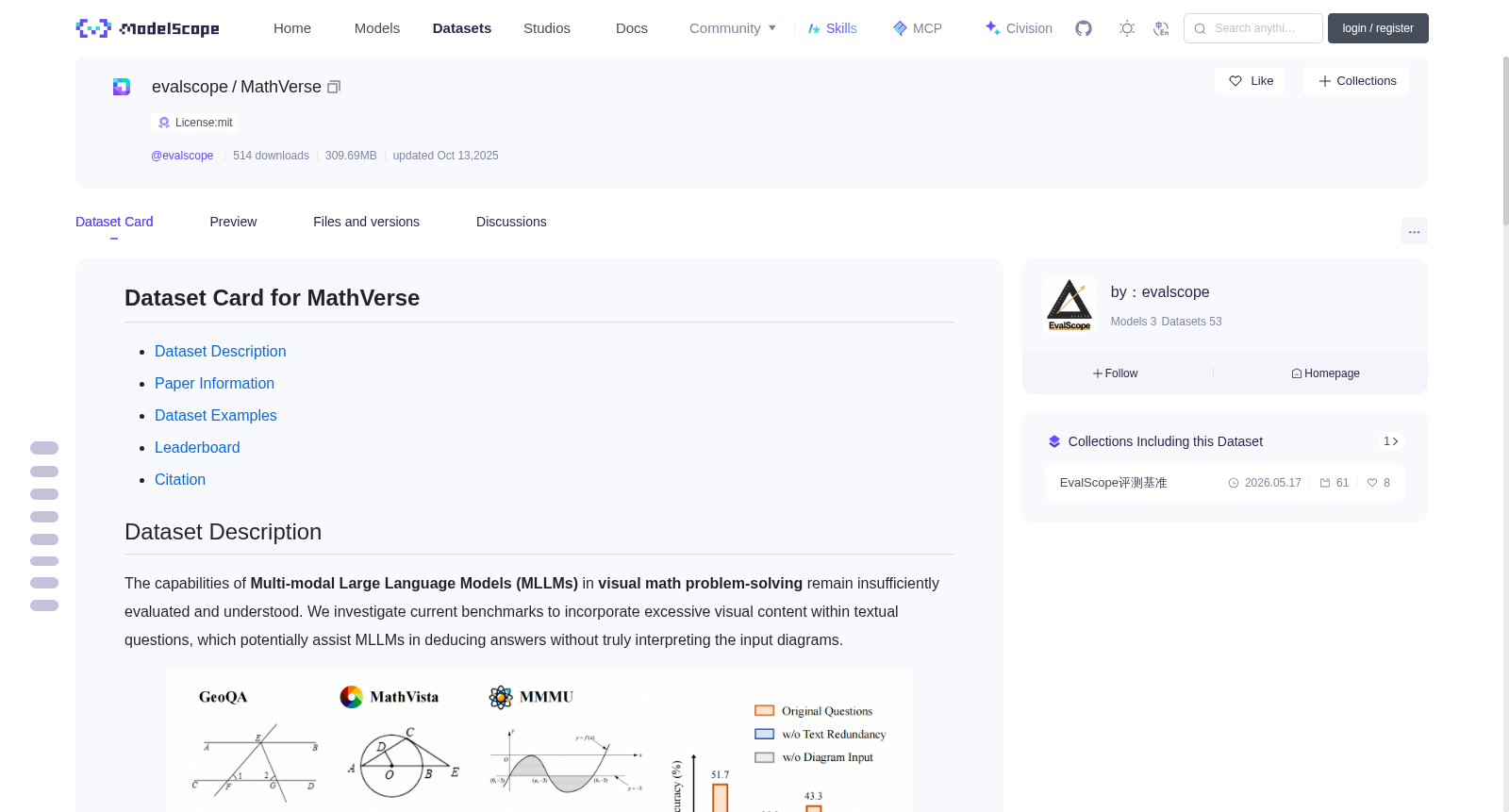1509x812 pixels.
Task: Click the 2026.05.17 date on the collection row
Action: [1265, 483]
